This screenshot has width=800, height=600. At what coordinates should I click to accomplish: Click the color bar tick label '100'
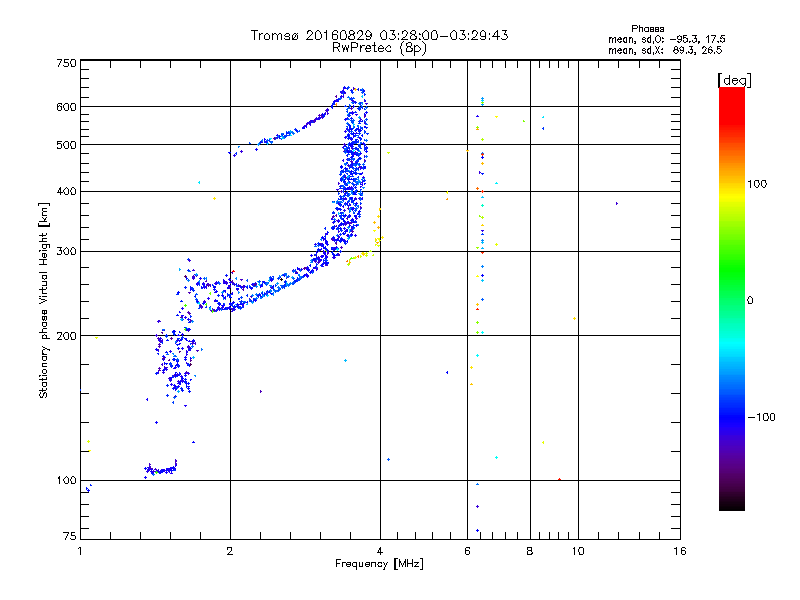point(757,184)
